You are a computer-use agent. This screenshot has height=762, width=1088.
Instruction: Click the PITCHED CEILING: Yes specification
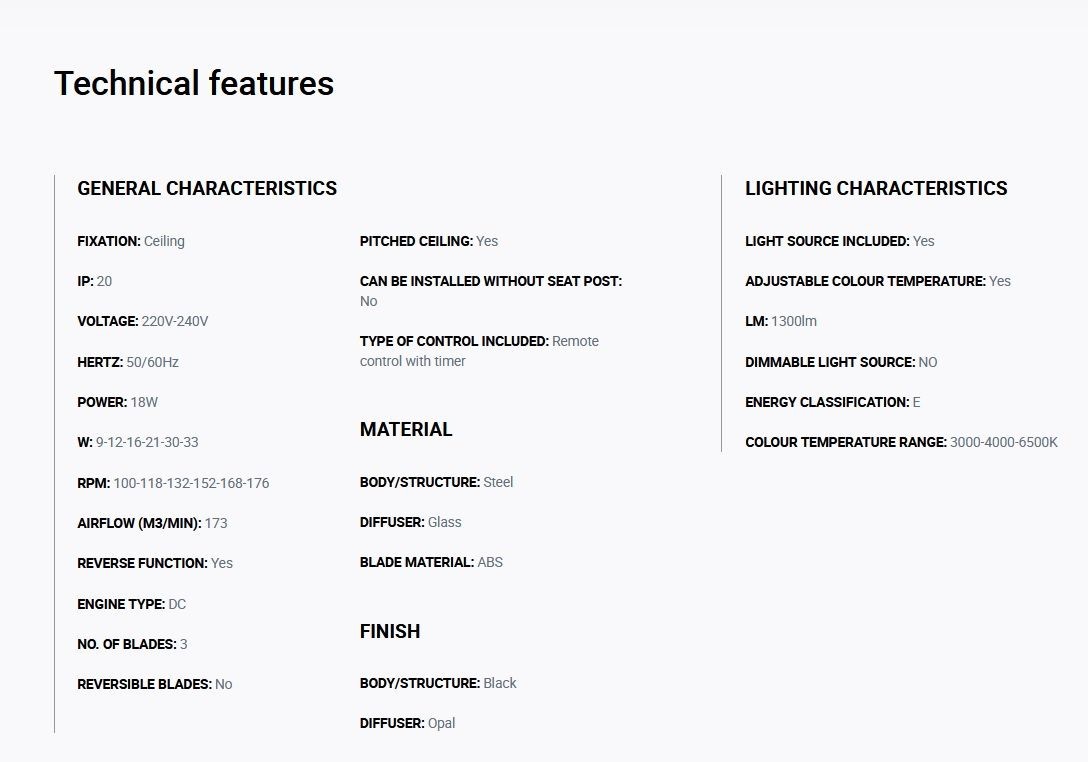[x=429, y=241]
